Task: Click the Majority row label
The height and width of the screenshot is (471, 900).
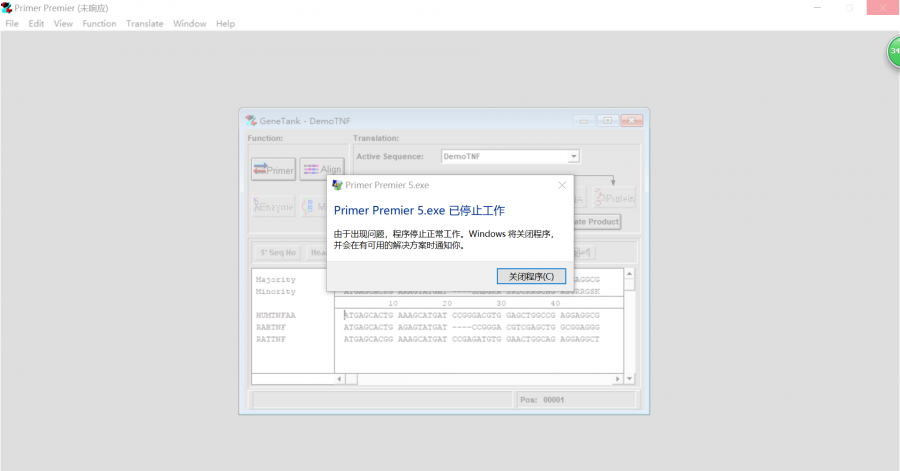Action: [x=276, y=280]
